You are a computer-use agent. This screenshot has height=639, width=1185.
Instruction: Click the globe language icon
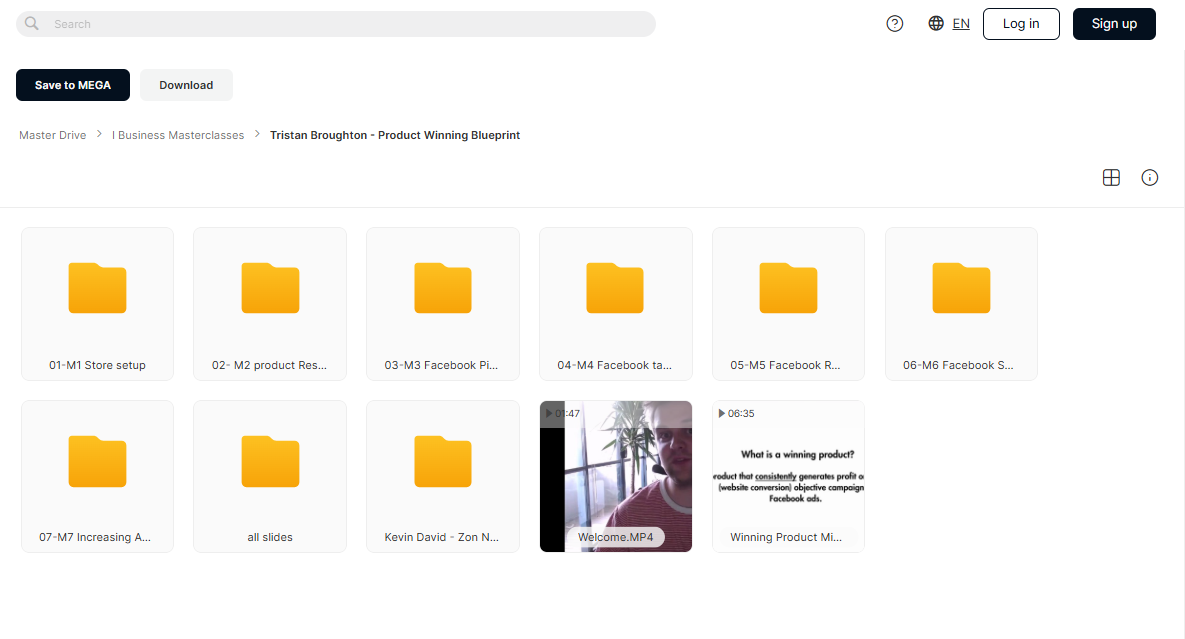tap(936, 23)
